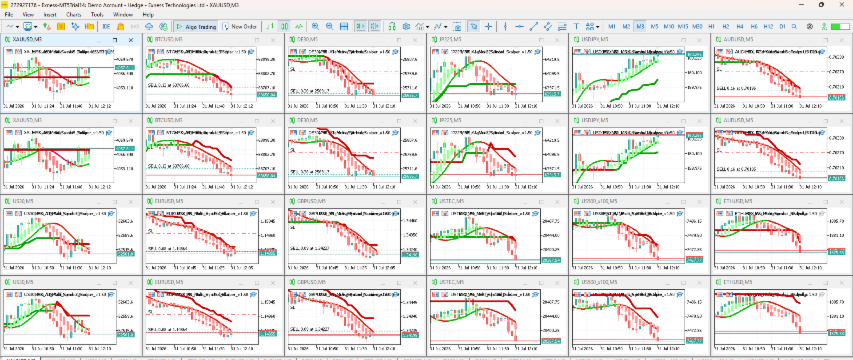Click the Signals icon next to the Market bag
853x360 pixels.
[x=134, y=26]
